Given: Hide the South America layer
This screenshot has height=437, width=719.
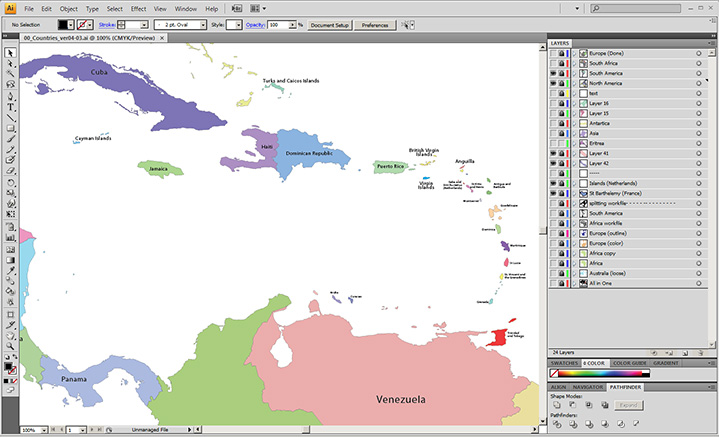Looking at the screenshot, I should tap(553, 73).
